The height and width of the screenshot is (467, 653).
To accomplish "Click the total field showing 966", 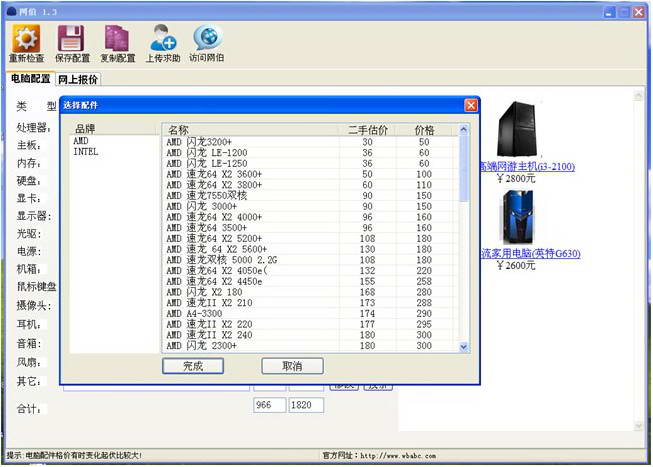I will (x=269, y=405).
